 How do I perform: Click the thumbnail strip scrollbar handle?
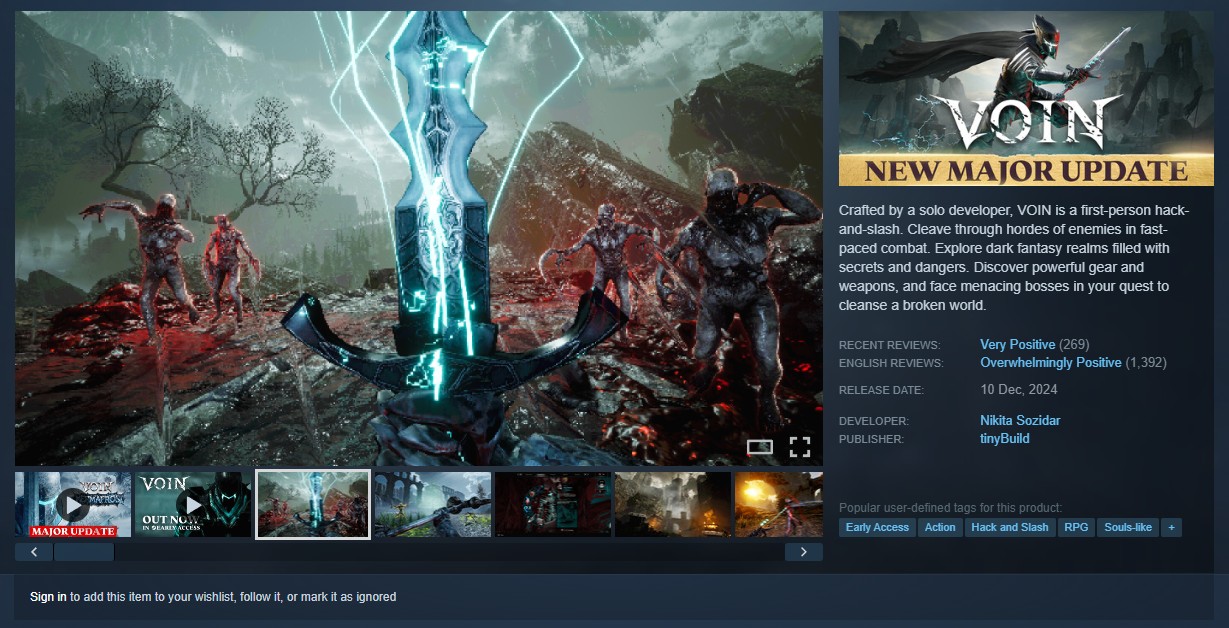pos(84,552)
